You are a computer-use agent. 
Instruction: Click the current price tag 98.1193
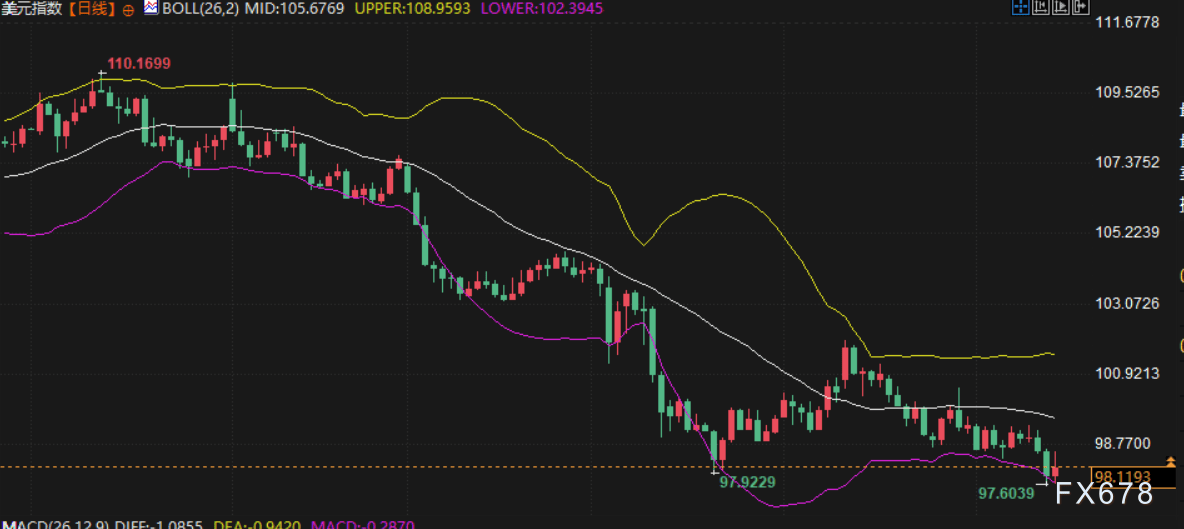1133,477
